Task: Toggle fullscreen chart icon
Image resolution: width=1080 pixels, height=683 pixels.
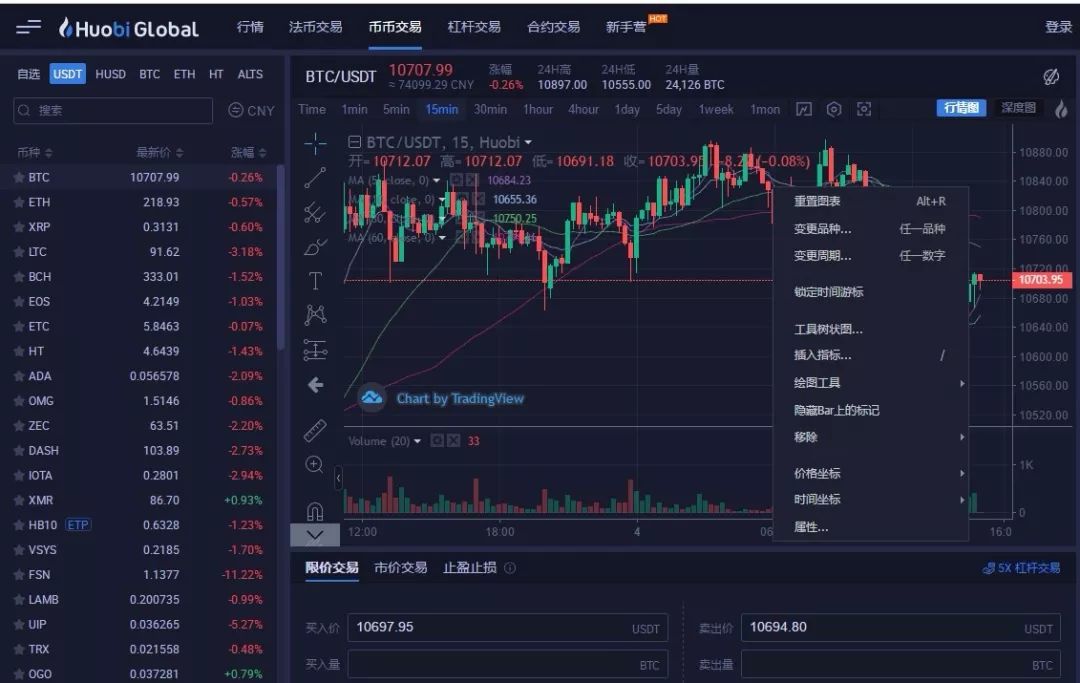Action: [864, 109]
